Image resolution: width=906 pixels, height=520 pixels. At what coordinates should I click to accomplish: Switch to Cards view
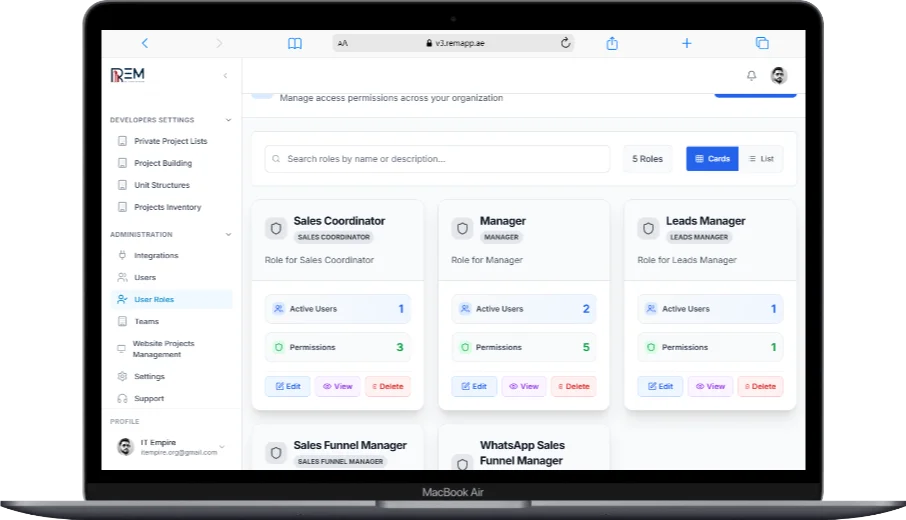pyautogui.click(x=712, y=159)
